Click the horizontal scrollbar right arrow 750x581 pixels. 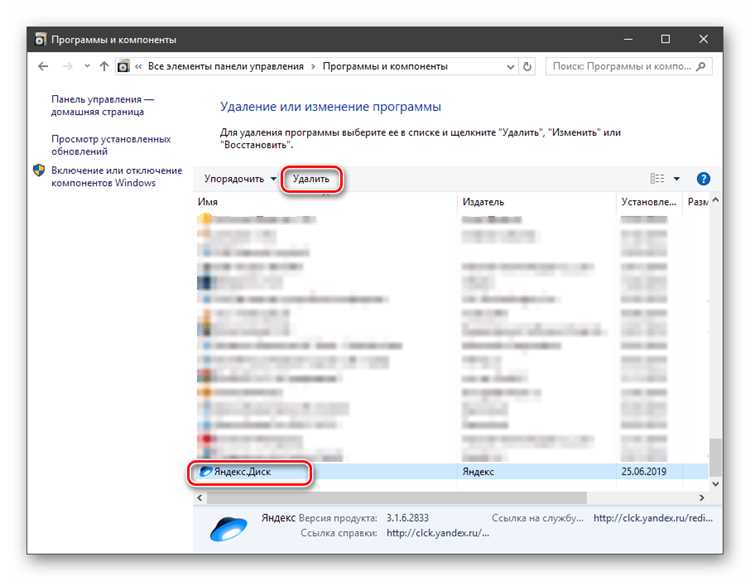701,498
